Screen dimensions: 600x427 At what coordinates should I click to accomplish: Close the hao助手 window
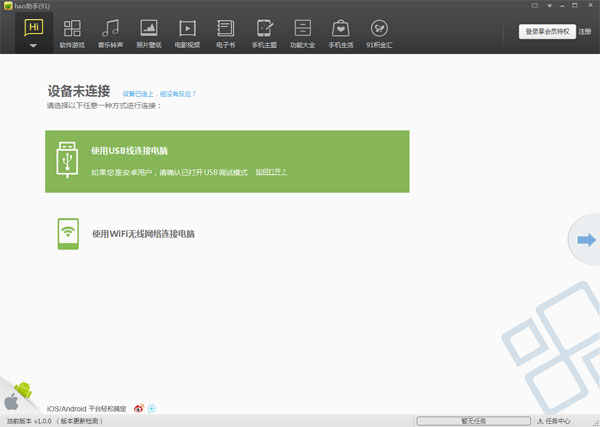click(590, 5)
